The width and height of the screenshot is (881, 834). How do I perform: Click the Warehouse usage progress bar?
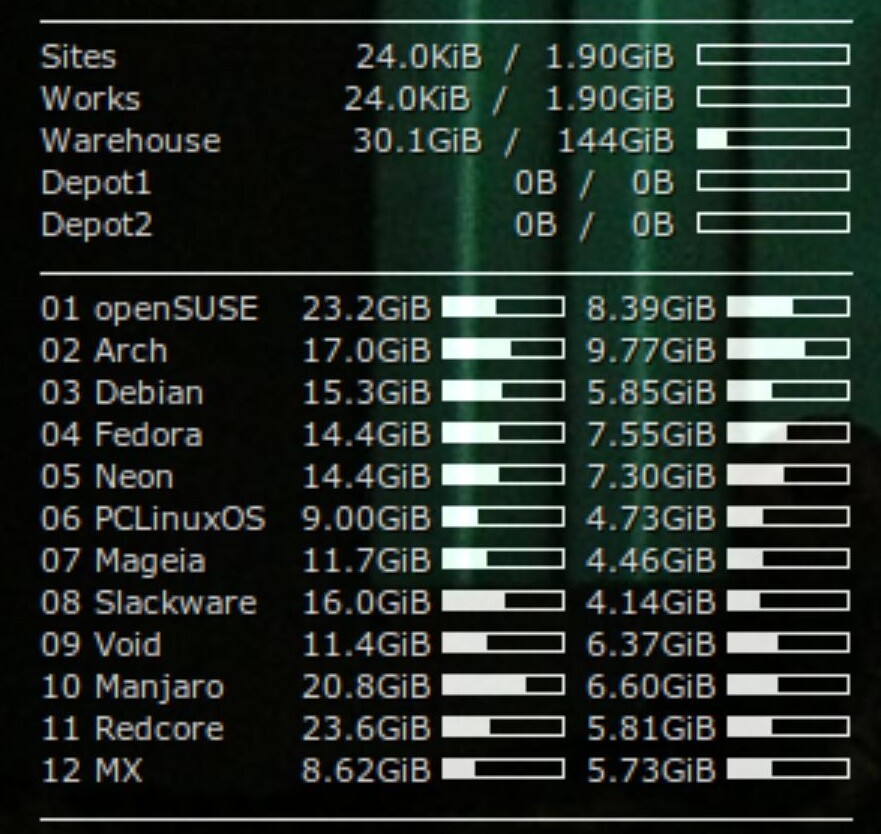pyautogui.click(x=773, y=139)
